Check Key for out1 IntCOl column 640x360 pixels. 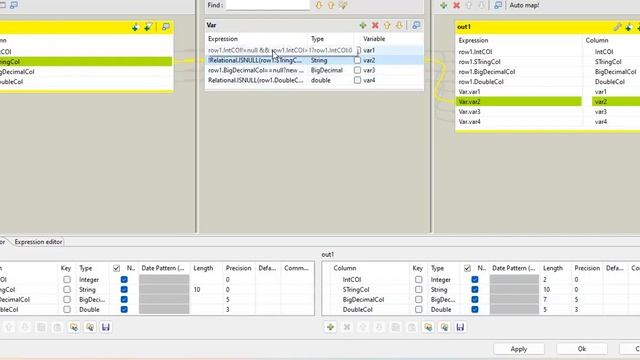coord(418,280)
